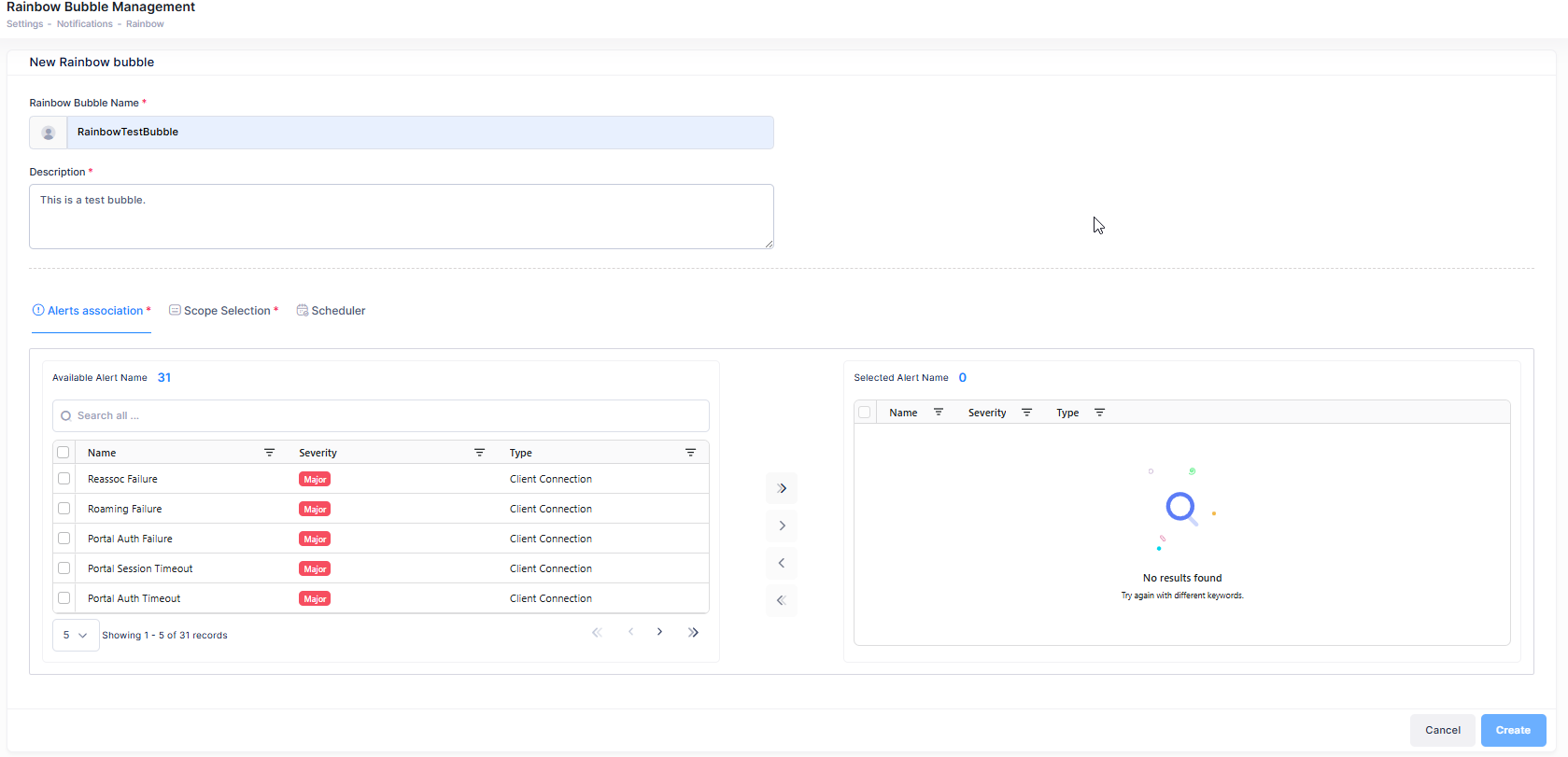Open the Name column filter in available alerts
The width and height of the screenshot is (1568, 757).
click(x=269, y=453)
